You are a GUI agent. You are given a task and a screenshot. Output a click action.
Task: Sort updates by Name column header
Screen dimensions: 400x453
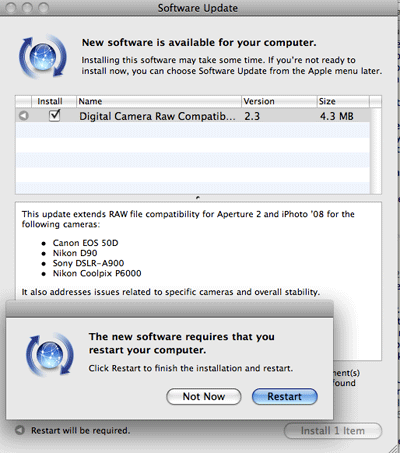159,101
